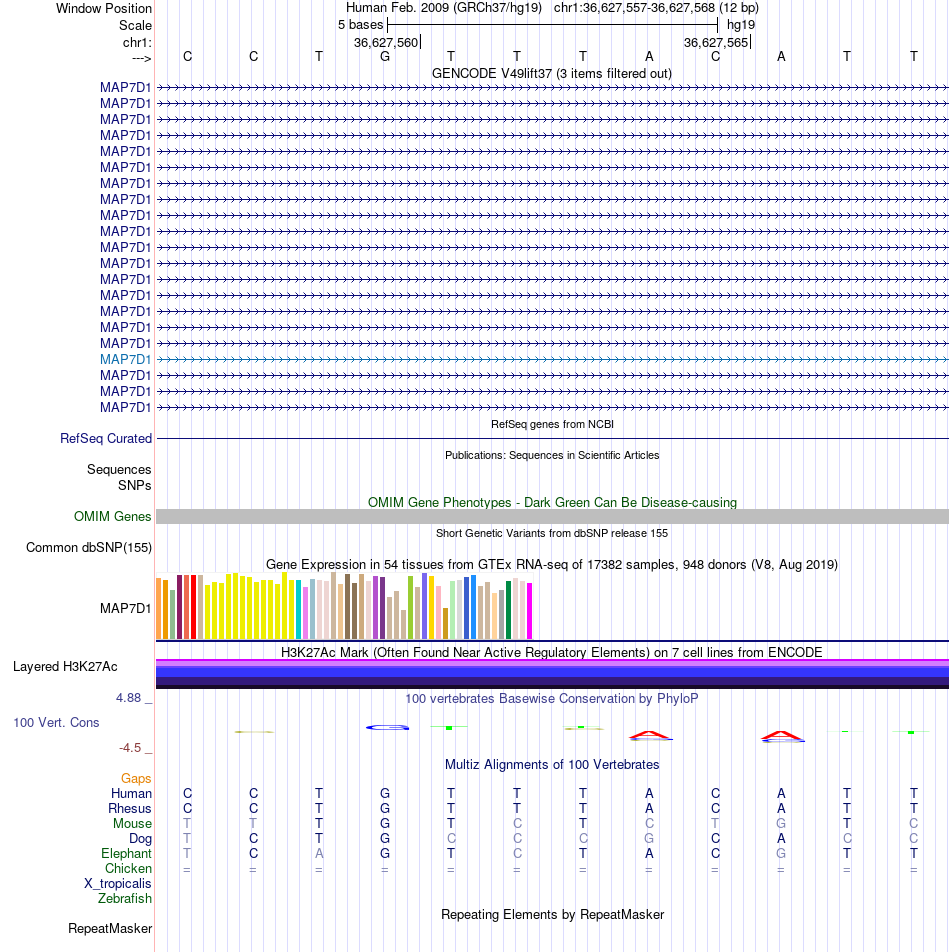The image size is (950, 952).
Task: Click the blue G conservation logo
Action: point(387,727)
